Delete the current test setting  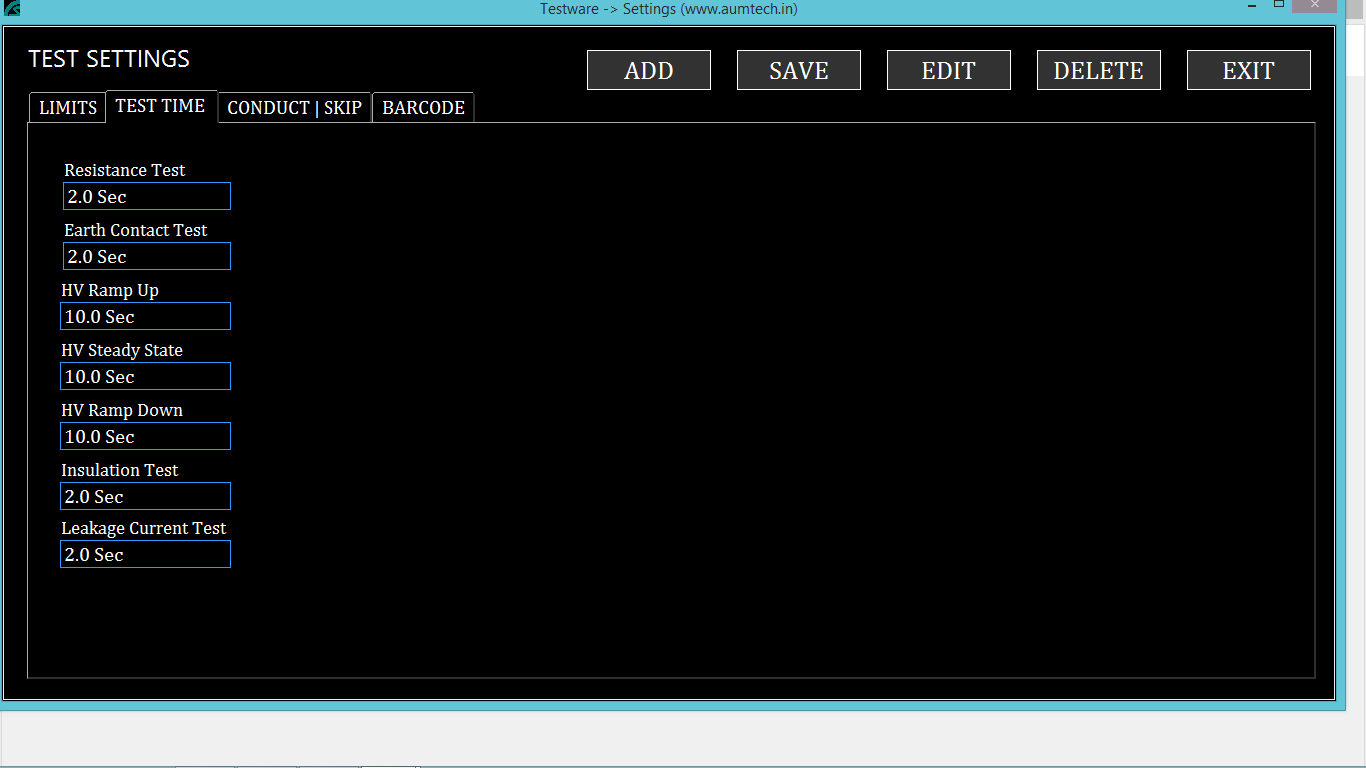click(x=1099, y=70)
